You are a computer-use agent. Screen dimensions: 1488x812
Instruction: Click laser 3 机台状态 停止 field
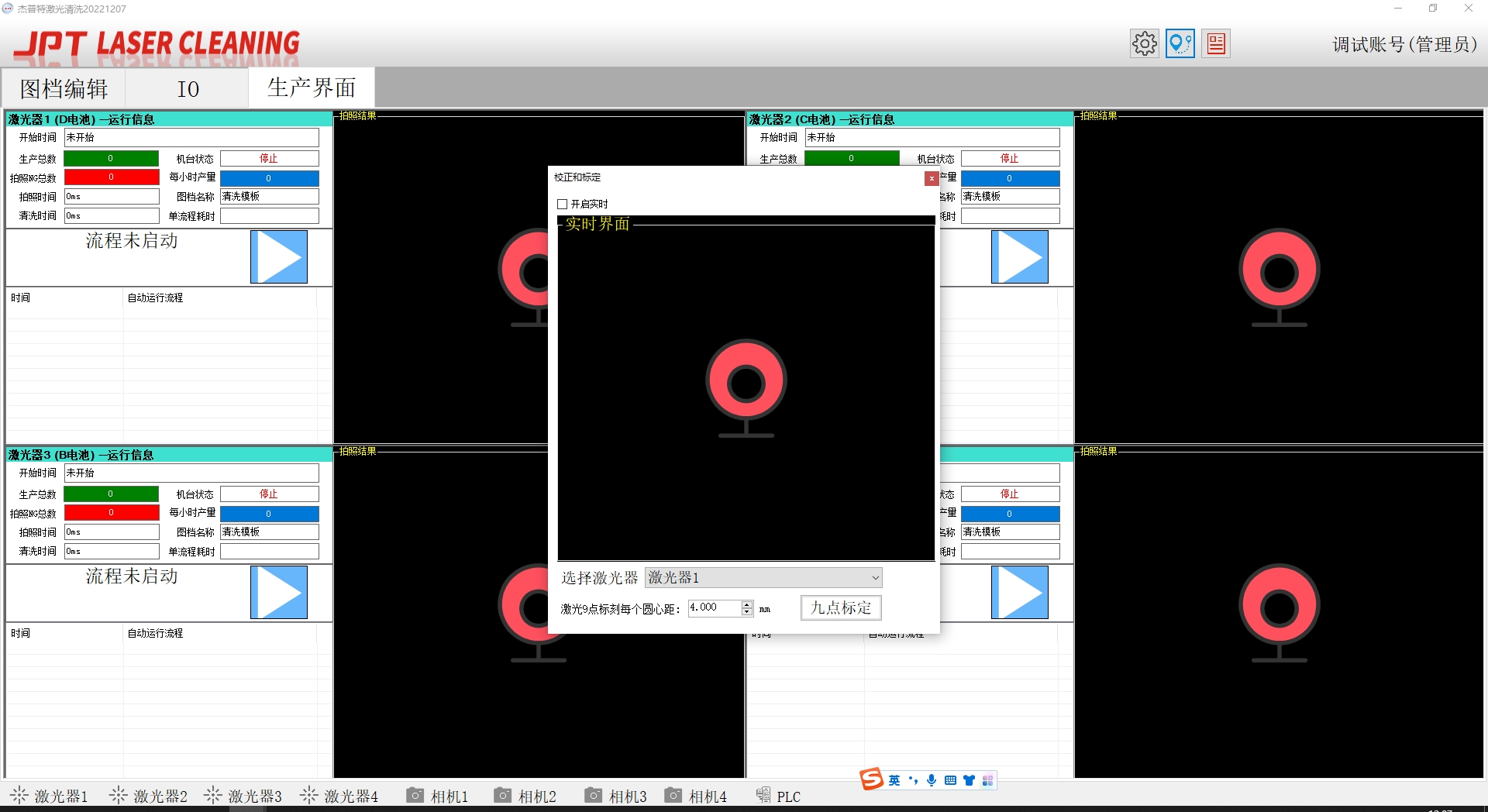[269, 494]
